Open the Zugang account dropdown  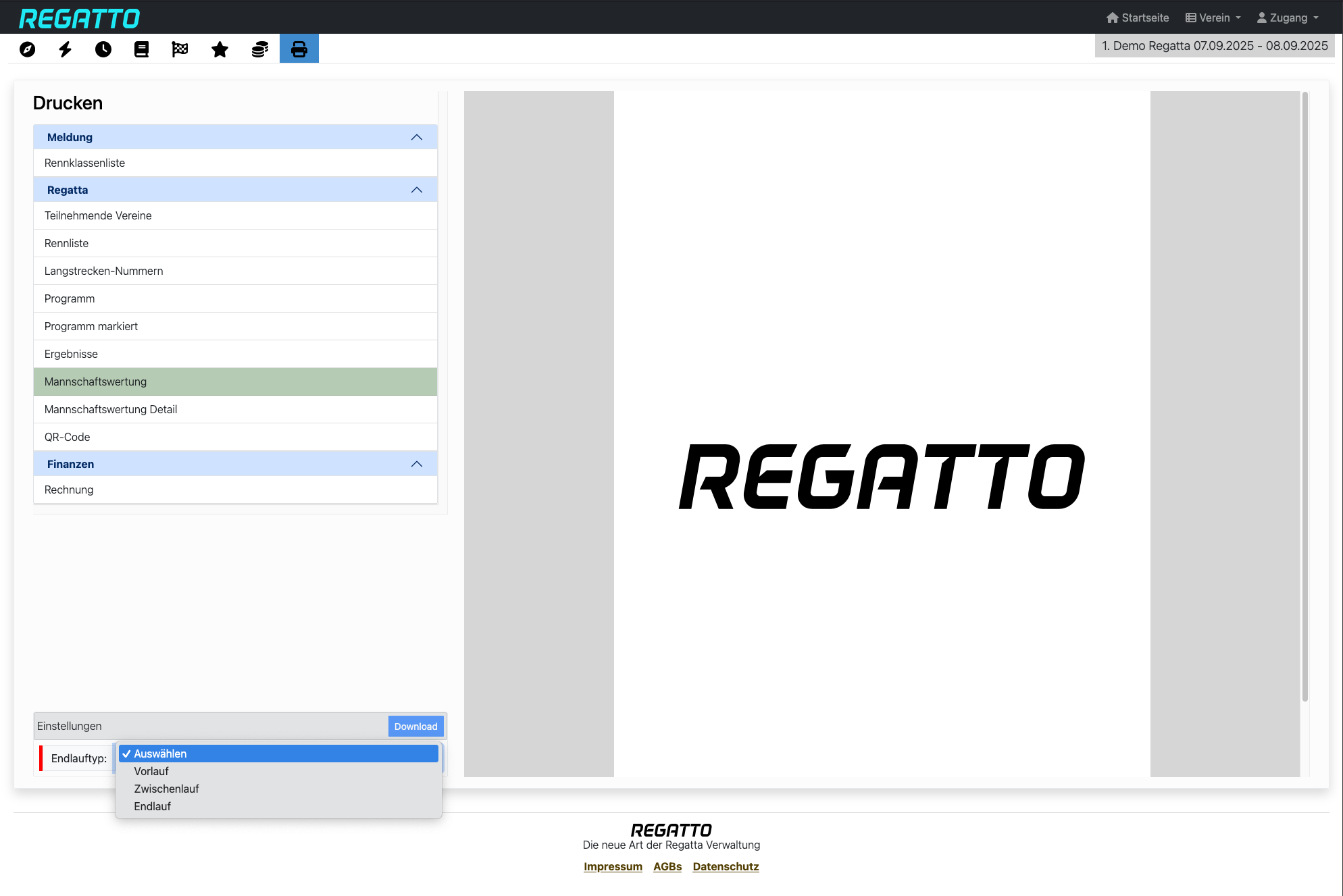(x=1288, y=18)
